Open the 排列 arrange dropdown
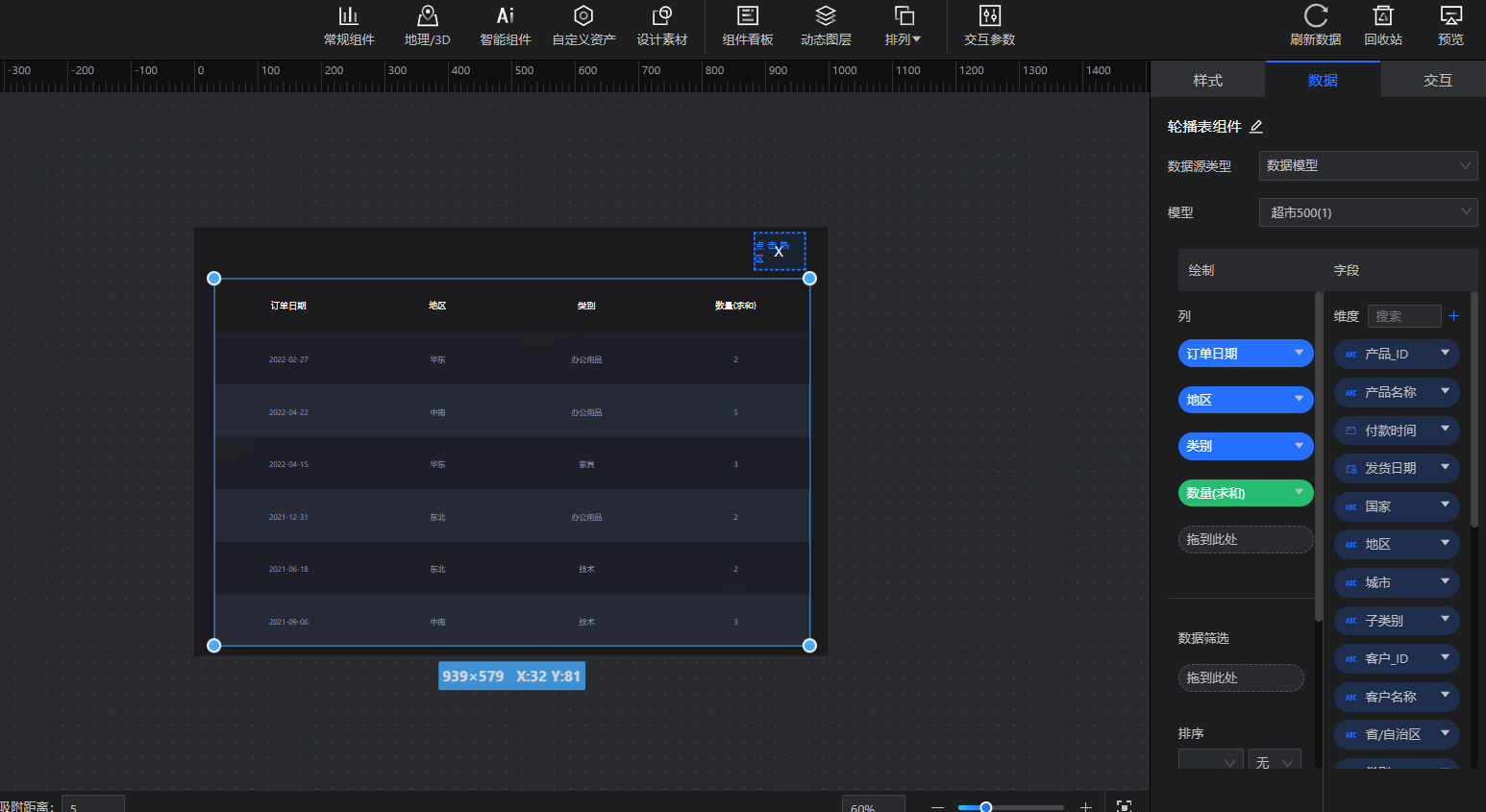This screenshot has height=812, width=1486. click(904, 26)
